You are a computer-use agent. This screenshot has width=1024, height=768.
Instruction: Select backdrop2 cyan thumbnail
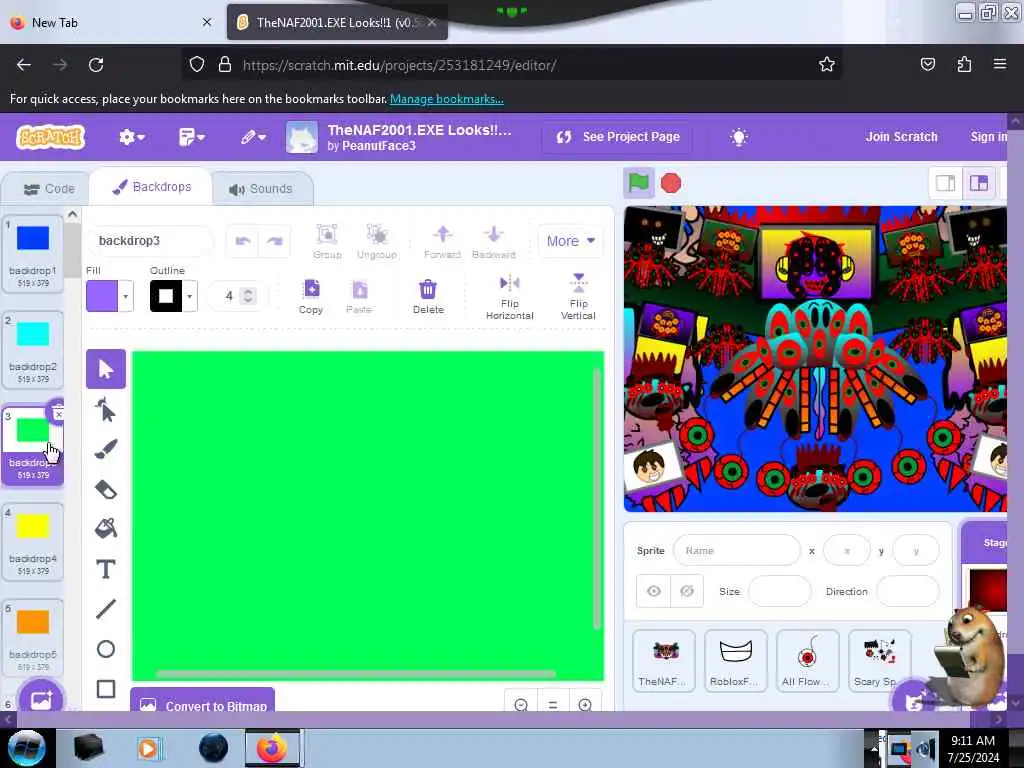33,351
